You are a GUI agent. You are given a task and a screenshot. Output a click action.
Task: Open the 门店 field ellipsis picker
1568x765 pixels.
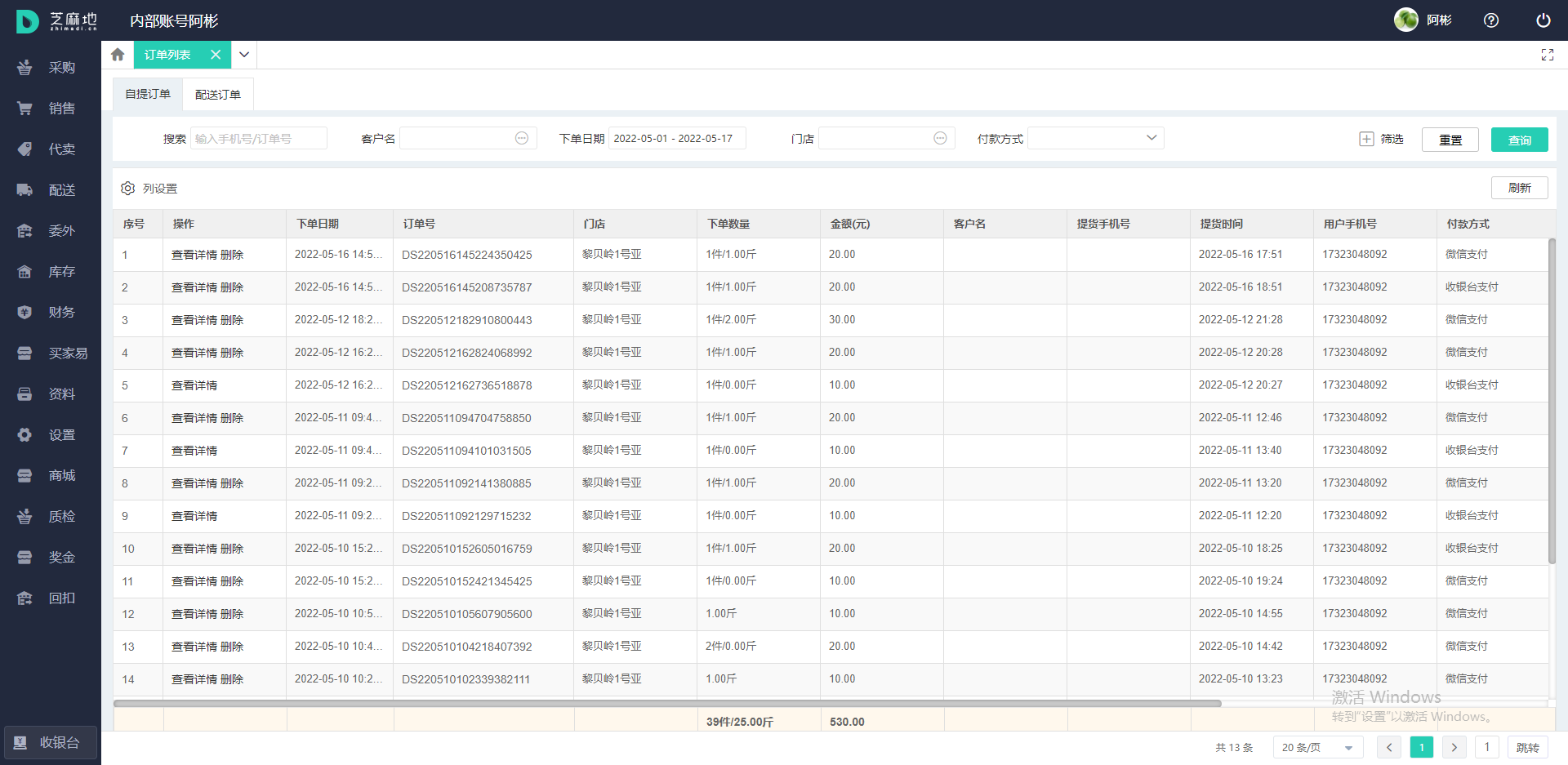(x=940, y=138)
